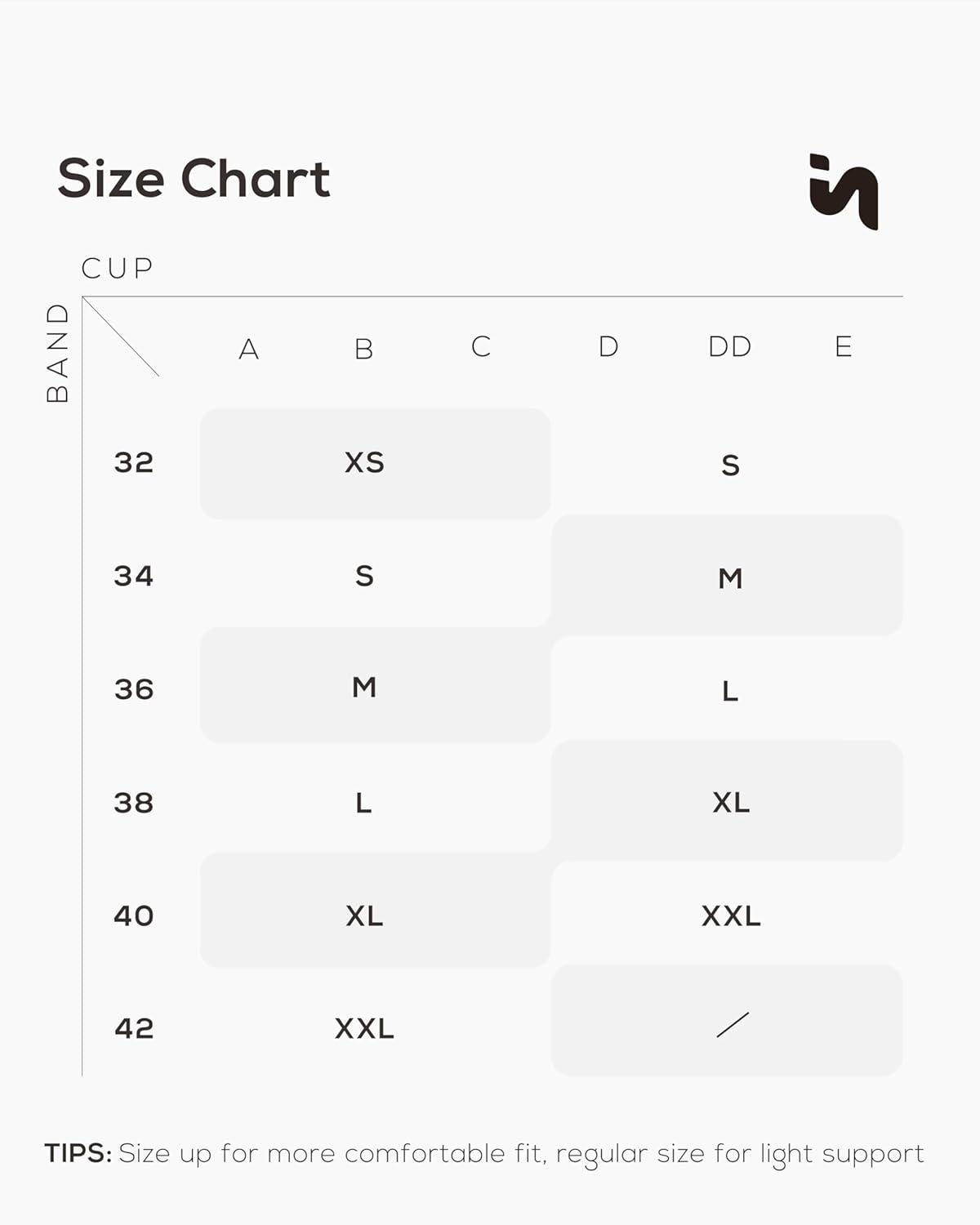This screenshot has width=980, height=1225.
Task: Click the Size Chart heading
Action: 194,178
